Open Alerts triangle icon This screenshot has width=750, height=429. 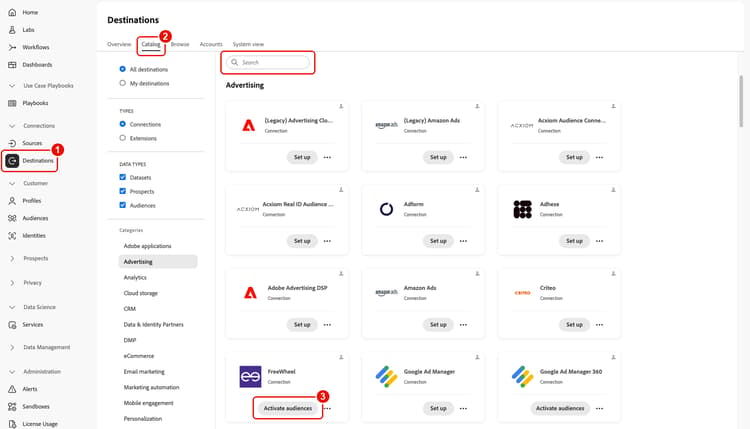pos(12,389)
